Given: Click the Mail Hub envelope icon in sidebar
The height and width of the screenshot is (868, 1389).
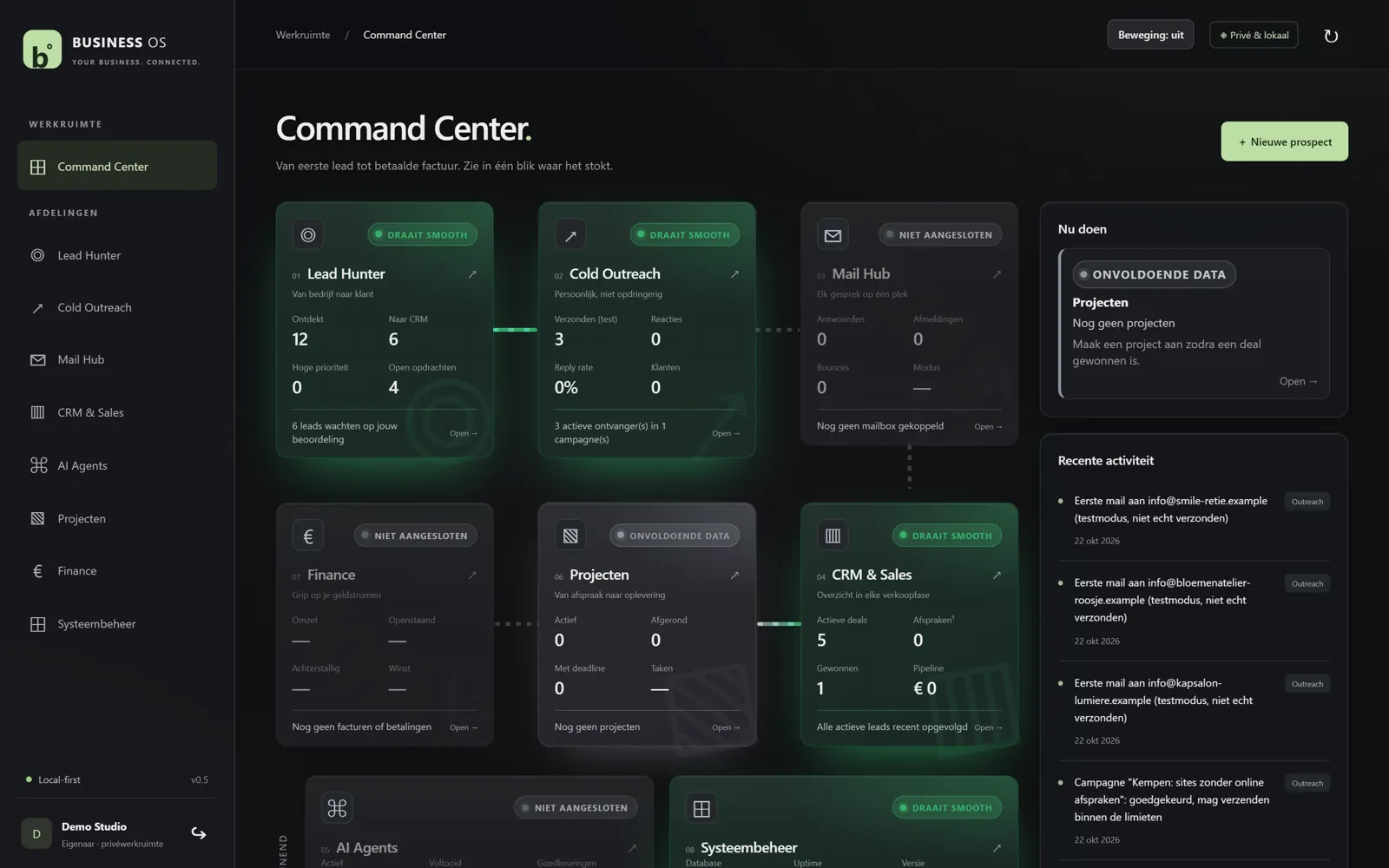Looking at the screenshot, I should click(37, 360).
